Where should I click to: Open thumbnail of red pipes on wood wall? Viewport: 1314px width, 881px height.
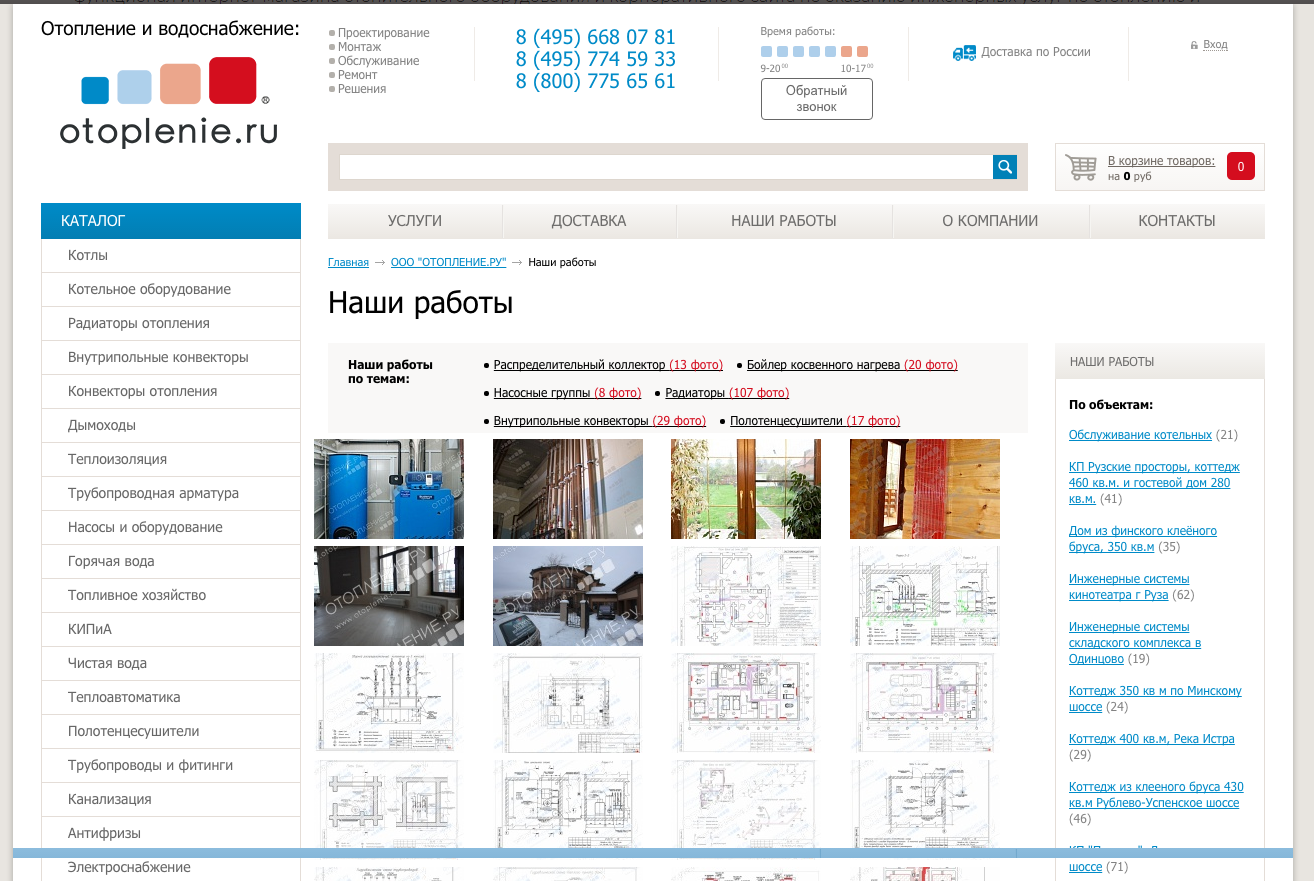(x=925, y=489)
